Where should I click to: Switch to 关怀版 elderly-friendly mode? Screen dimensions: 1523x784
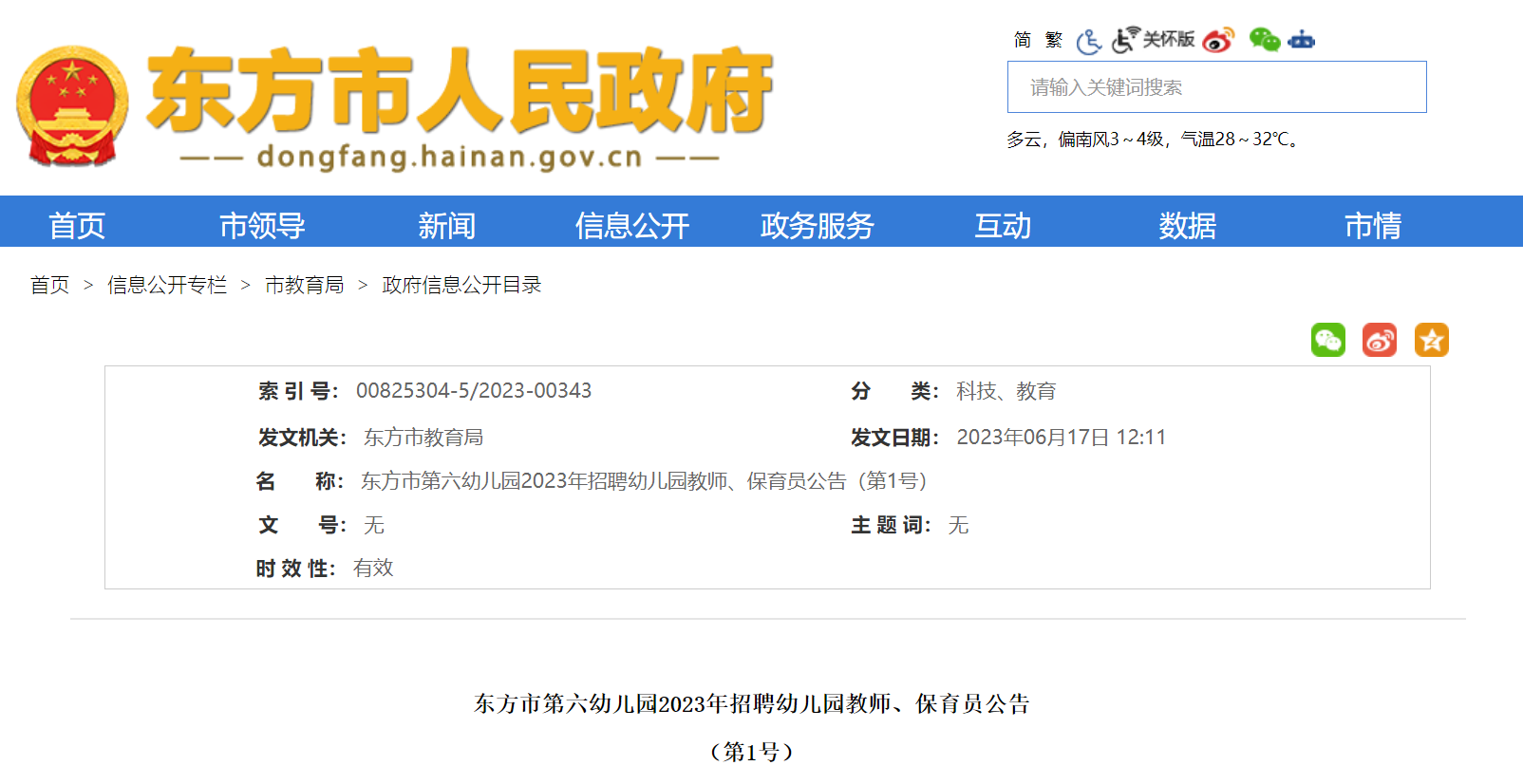click(1154, 40)
